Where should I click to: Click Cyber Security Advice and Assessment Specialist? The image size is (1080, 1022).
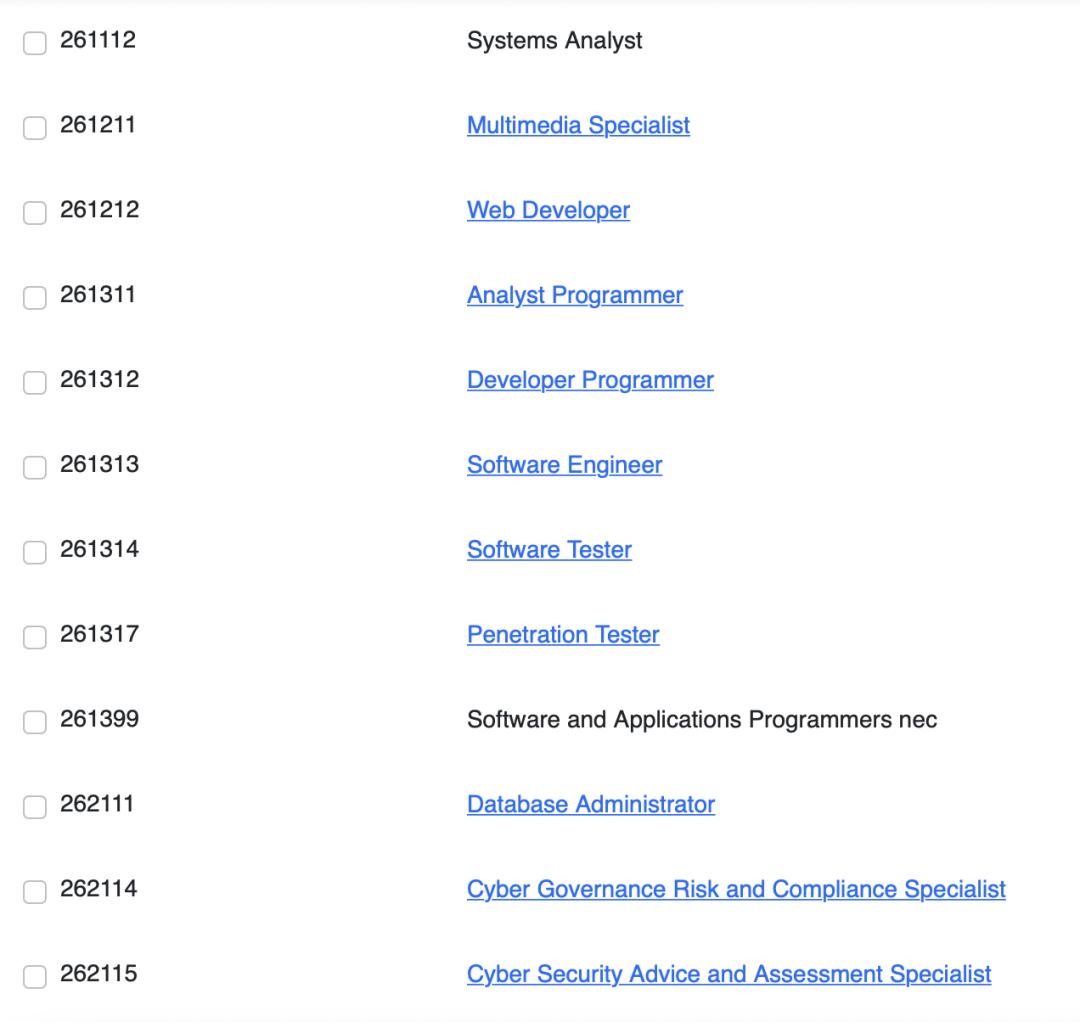pos(729,975)
